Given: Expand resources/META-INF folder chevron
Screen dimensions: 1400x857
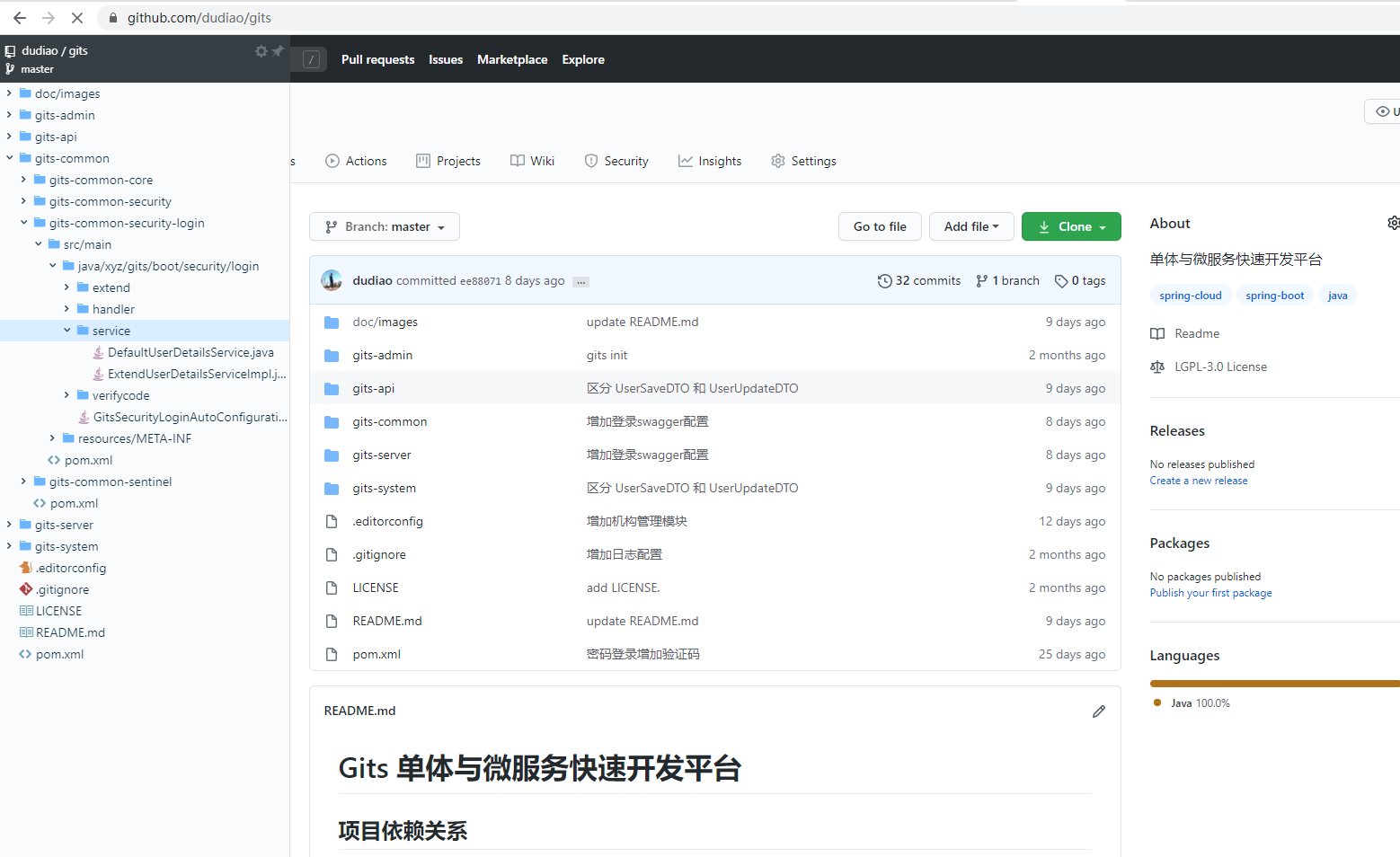Looking at the screenshot, I should 52,438.
